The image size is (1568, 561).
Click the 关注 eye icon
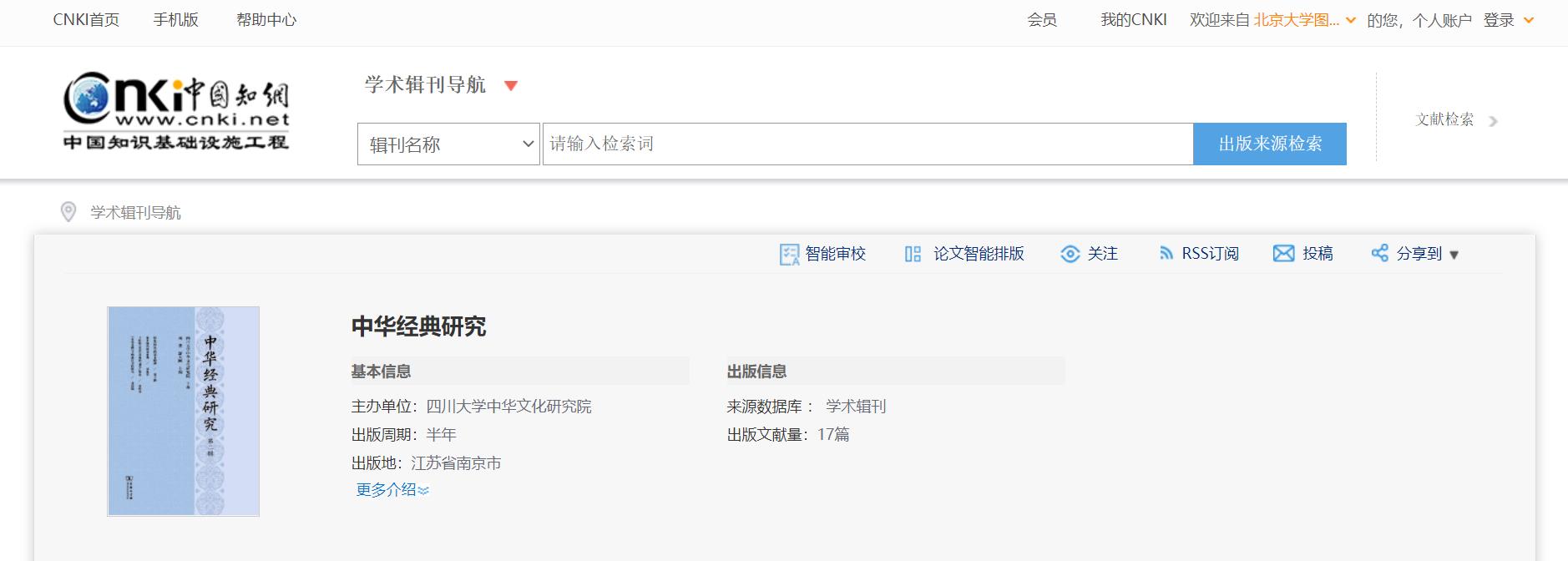1070,254
